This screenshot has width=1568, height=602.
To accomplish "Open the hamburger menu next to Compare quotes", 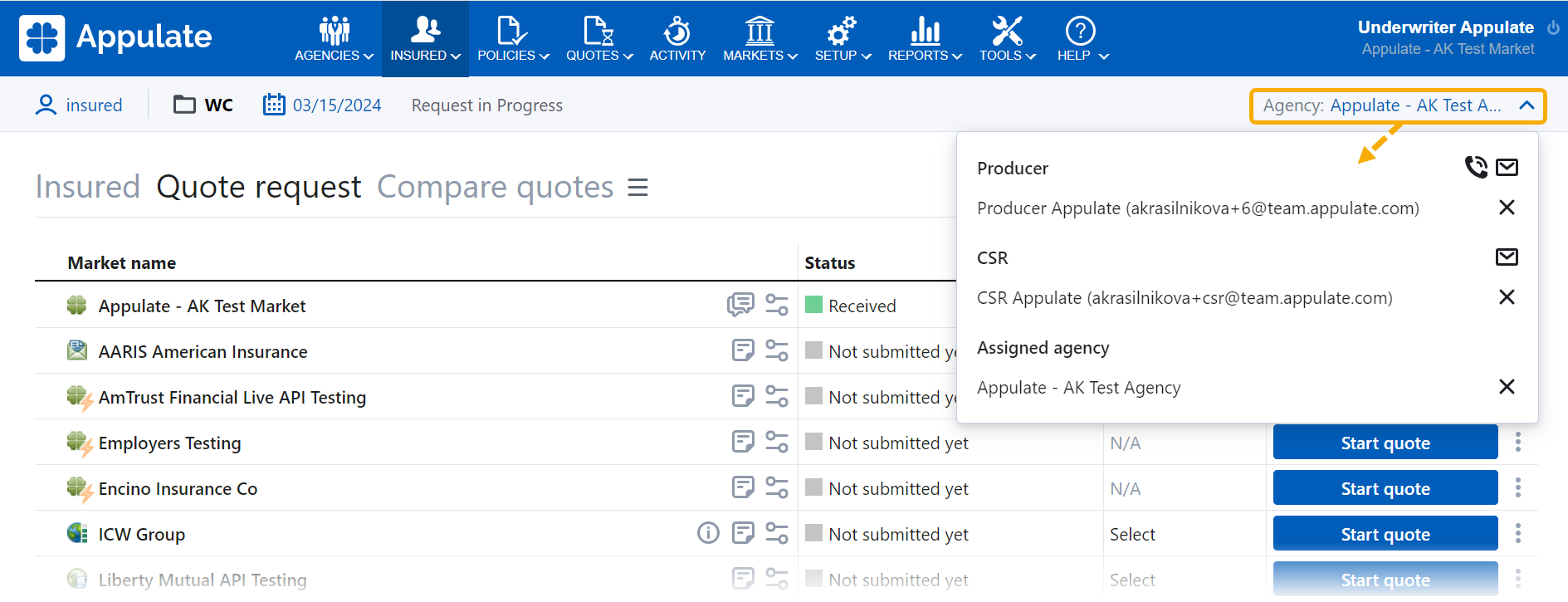I will [x=637, y=188].
